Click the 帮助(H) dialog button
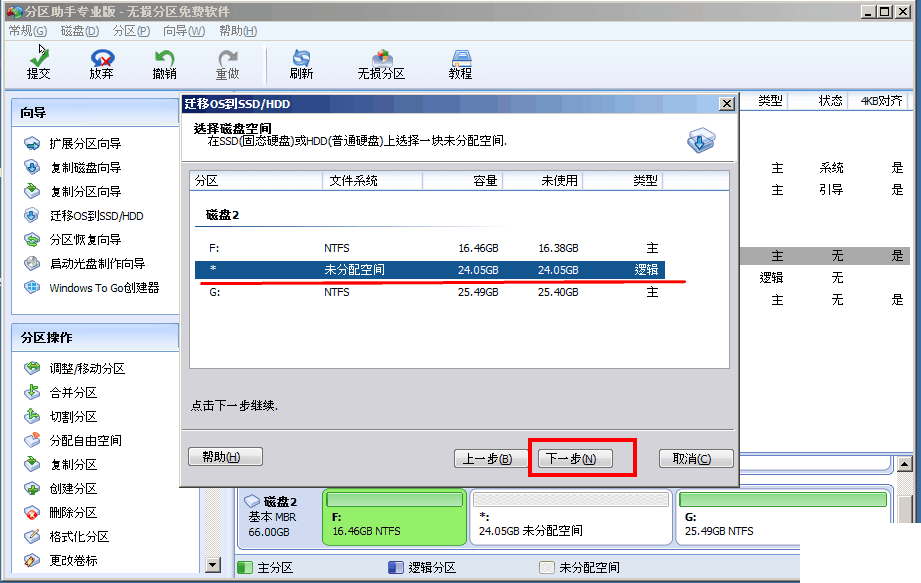Viewport: 921px width, 583px height. coord(224,457)
